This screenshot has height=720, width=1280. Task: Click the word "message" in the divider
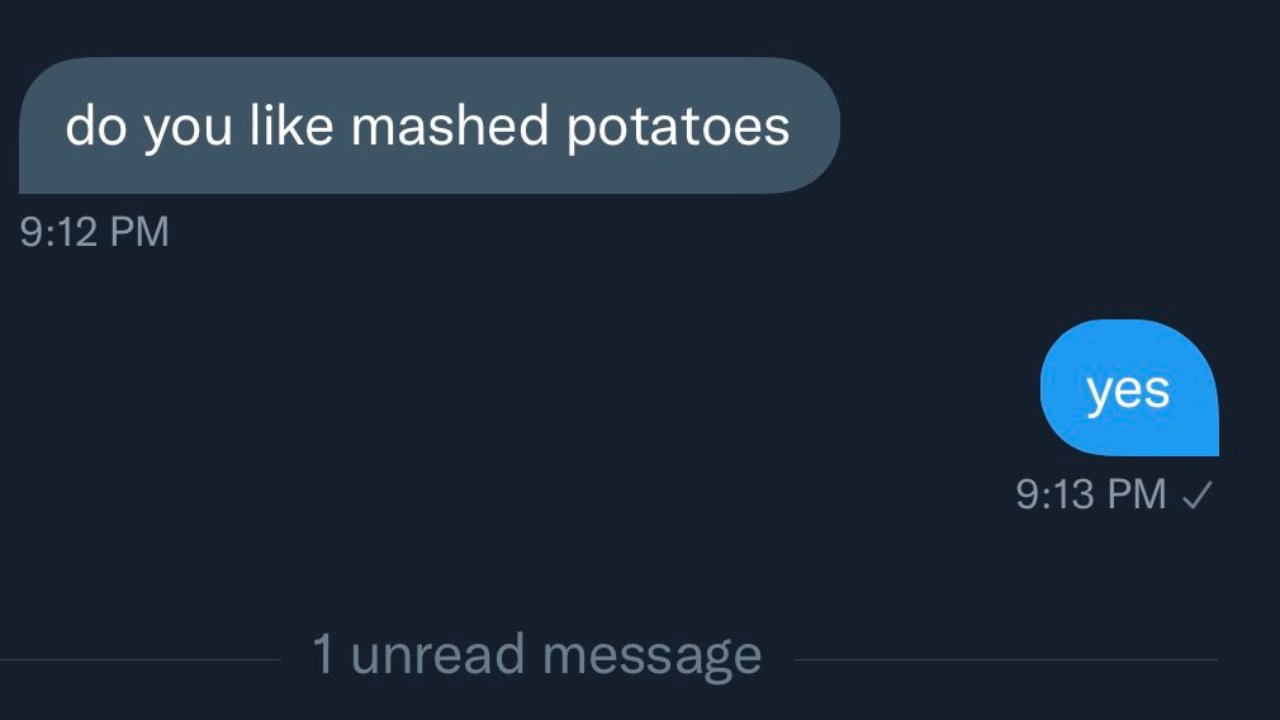(x=652, y=657)
